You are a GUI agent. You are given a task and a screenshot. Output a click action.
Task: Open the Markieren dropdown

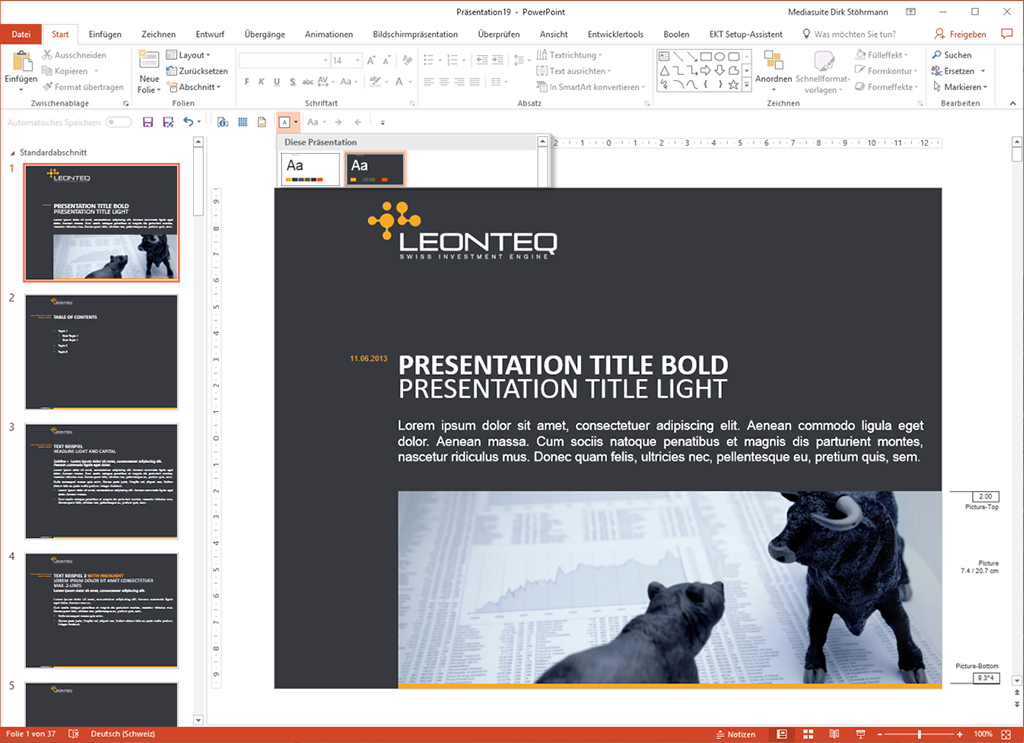959,87
